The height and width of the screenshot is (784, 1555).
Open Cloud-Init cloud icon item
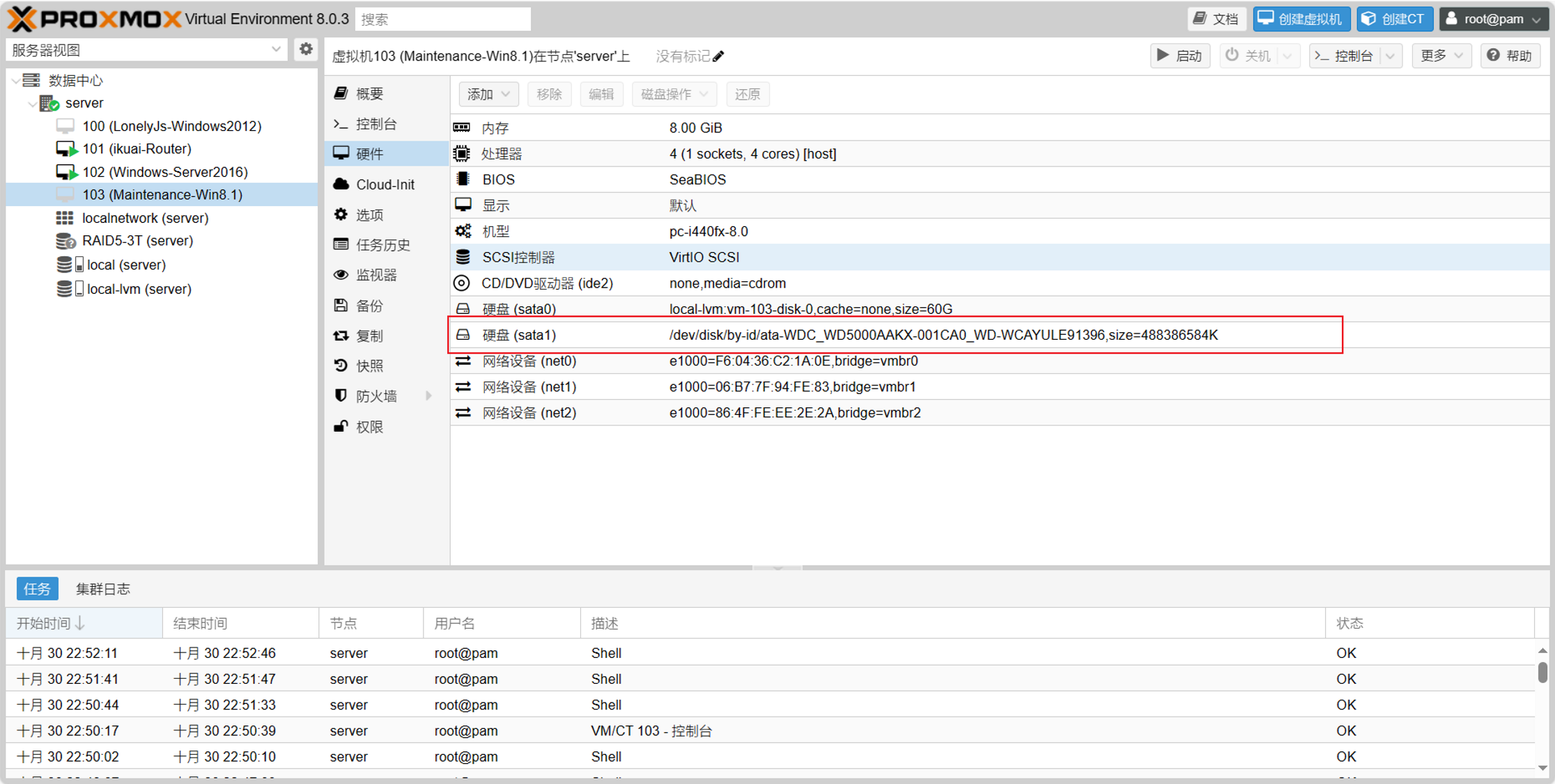(385, 185)
